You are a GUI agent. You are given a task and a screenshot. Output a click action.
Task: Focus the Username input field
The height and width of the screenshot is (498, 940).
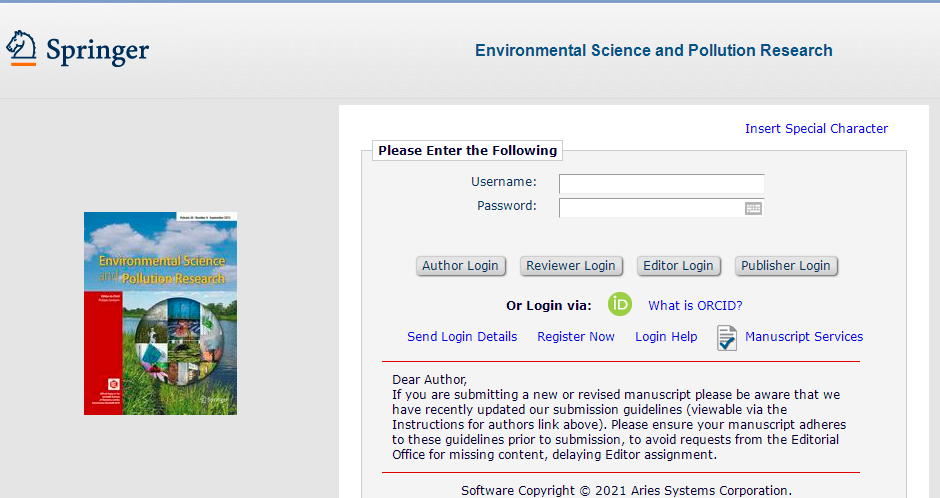point(661,183)
